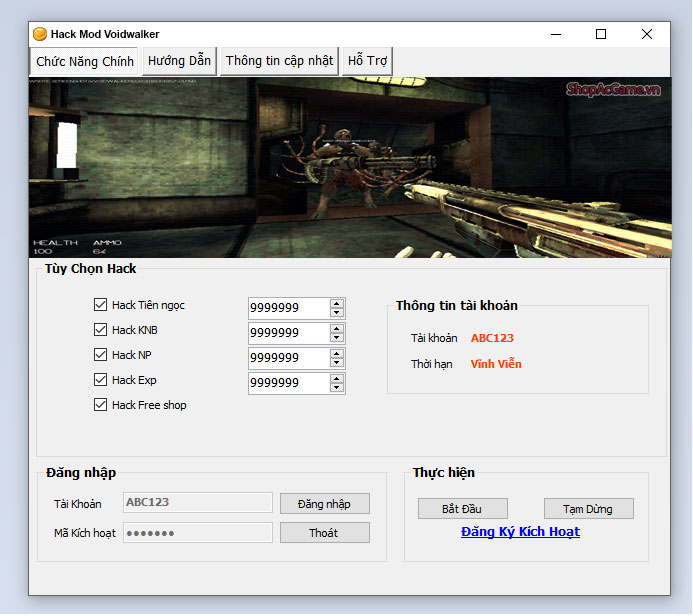The width and height of the screenshot is (693, 616).
Task: Increase the Hack Tiên ngọc value with up arrow
Action: point(337,304)
